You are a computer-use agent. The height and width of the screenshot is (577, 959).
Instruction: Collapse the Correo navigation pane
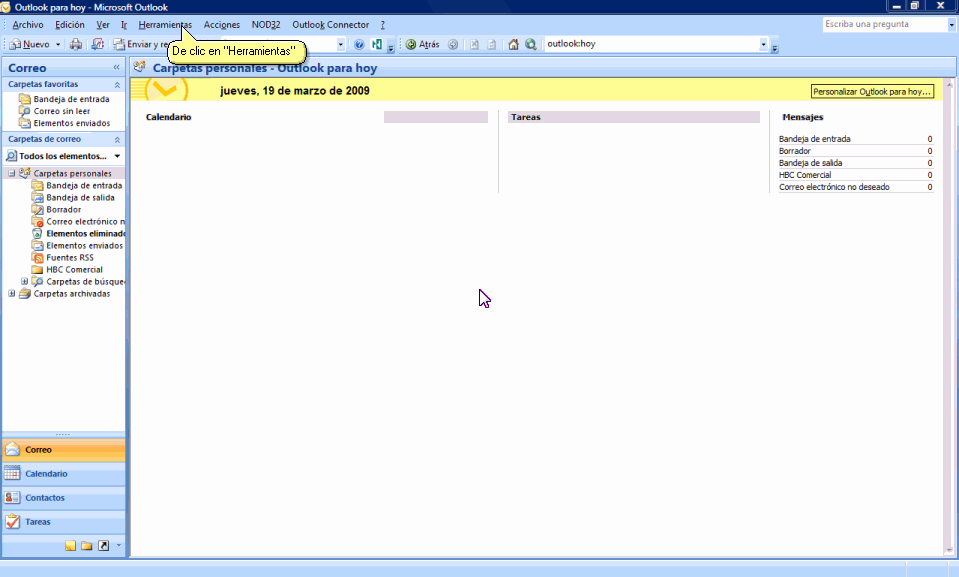(x=116, y=67)
